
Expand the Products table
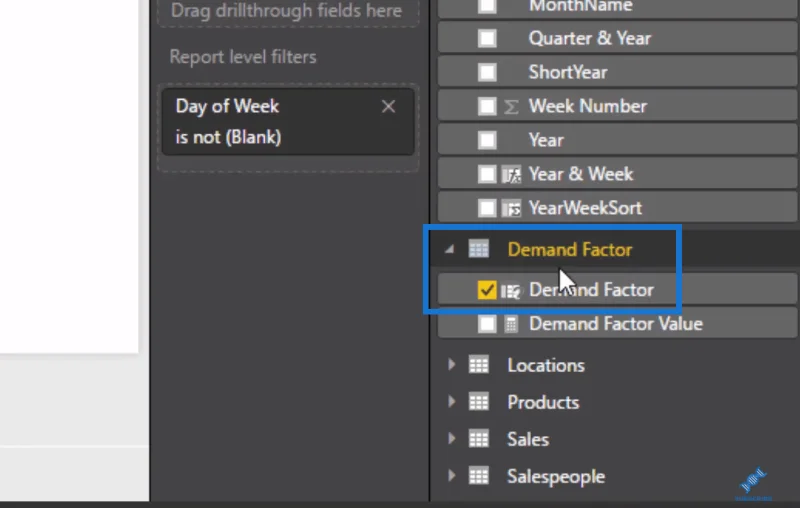click(452, 401)
